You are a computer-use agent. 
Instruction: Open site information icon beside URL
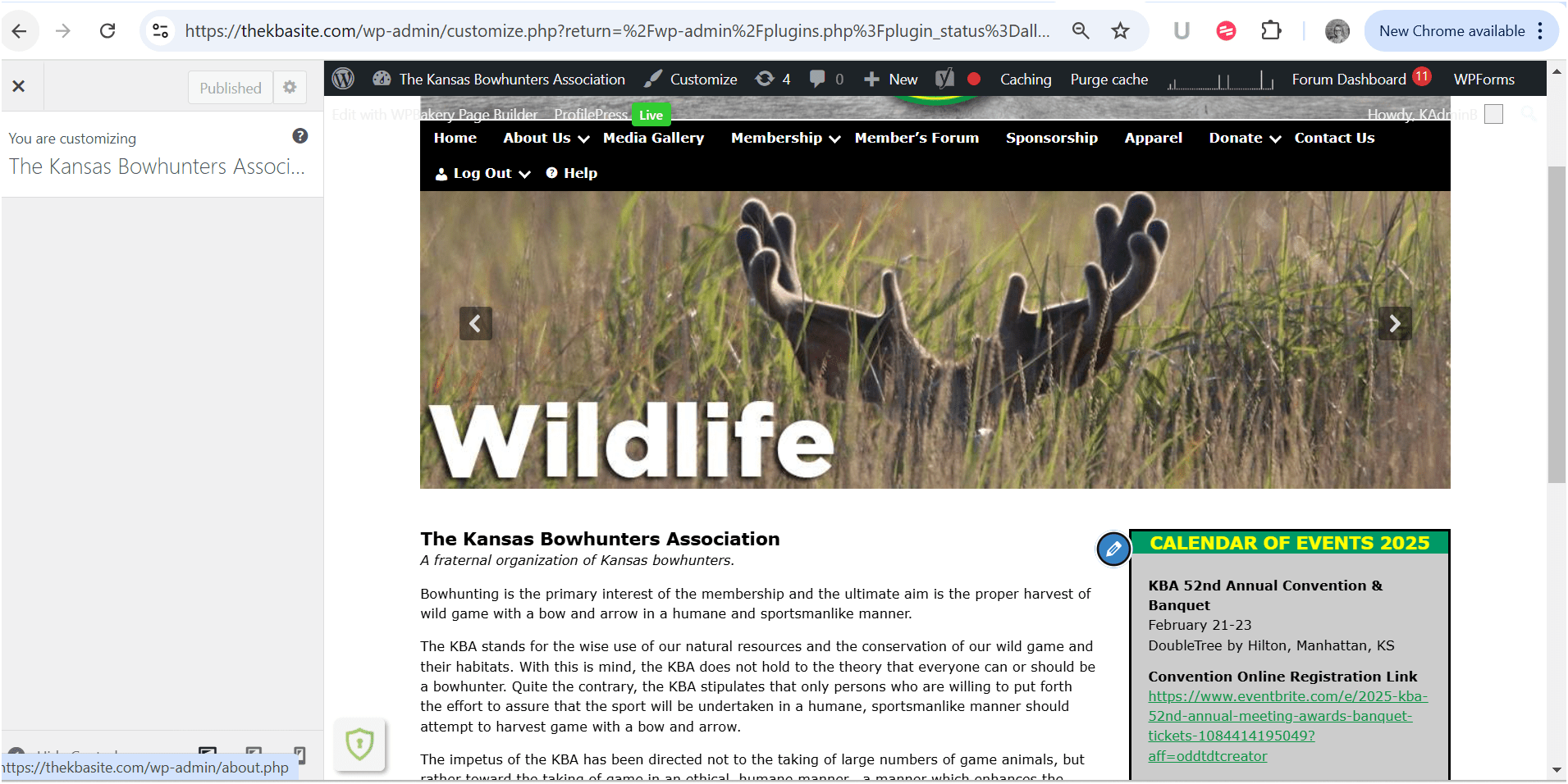(160, 31)
